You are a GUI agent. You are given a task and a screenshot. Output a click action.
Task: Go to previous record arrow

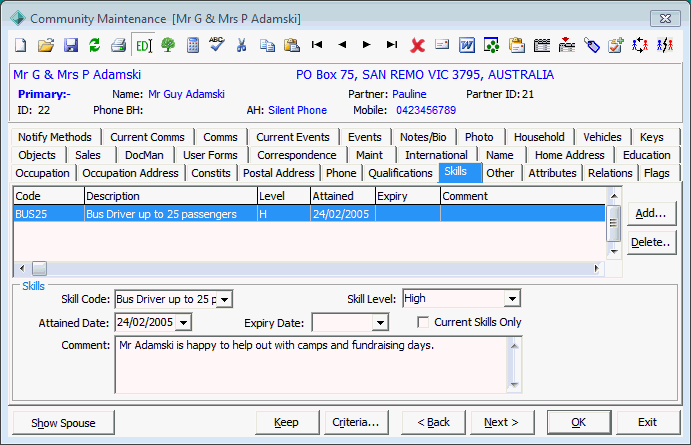342,44
